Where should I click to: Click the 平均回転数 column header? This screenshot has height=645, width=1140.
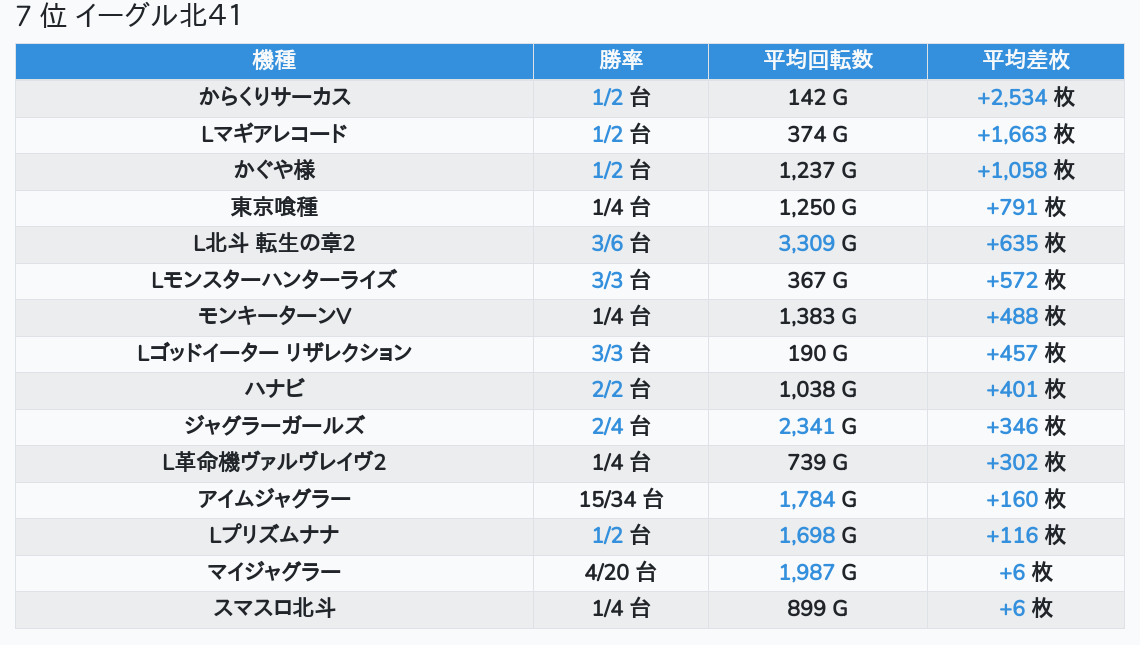(x=817, y=60)
